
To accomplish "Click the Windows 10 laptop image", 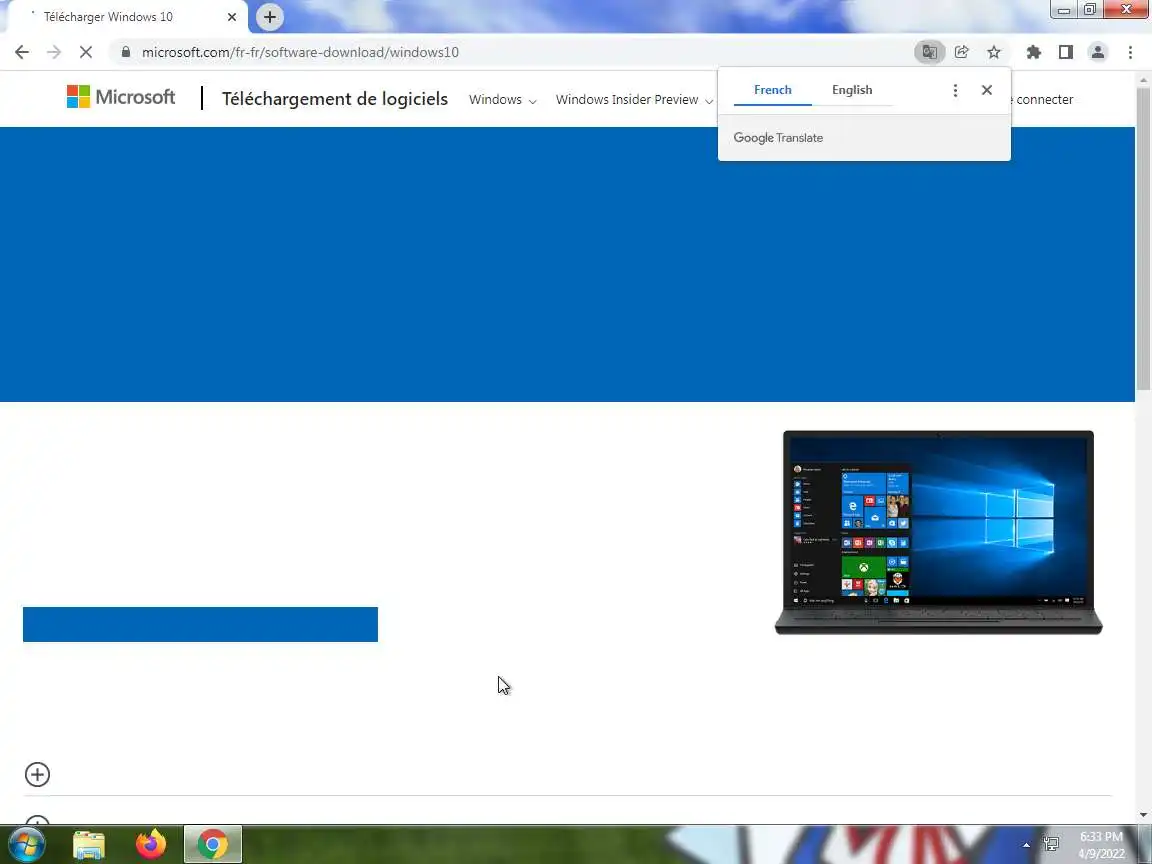I will [x=938, y=533].
